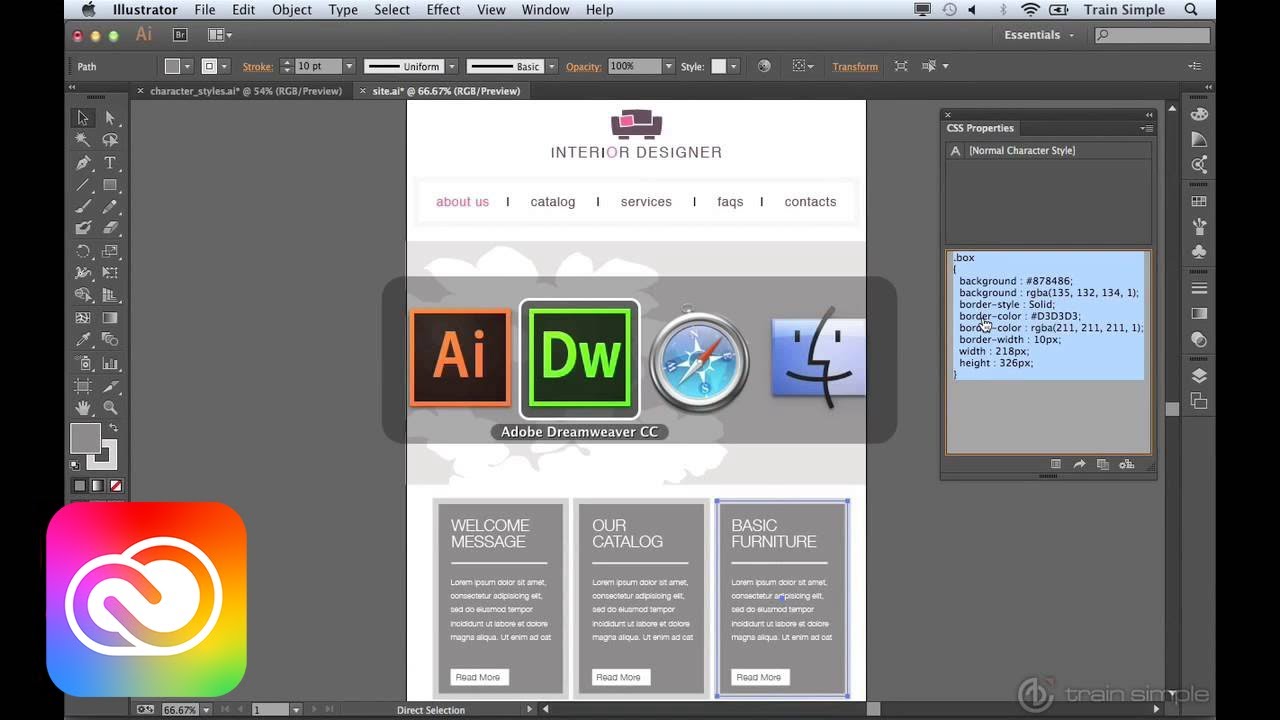Screen dimensions: 1280x720
Task: Switch paint mode to Gradient
Action: point(97,486)
